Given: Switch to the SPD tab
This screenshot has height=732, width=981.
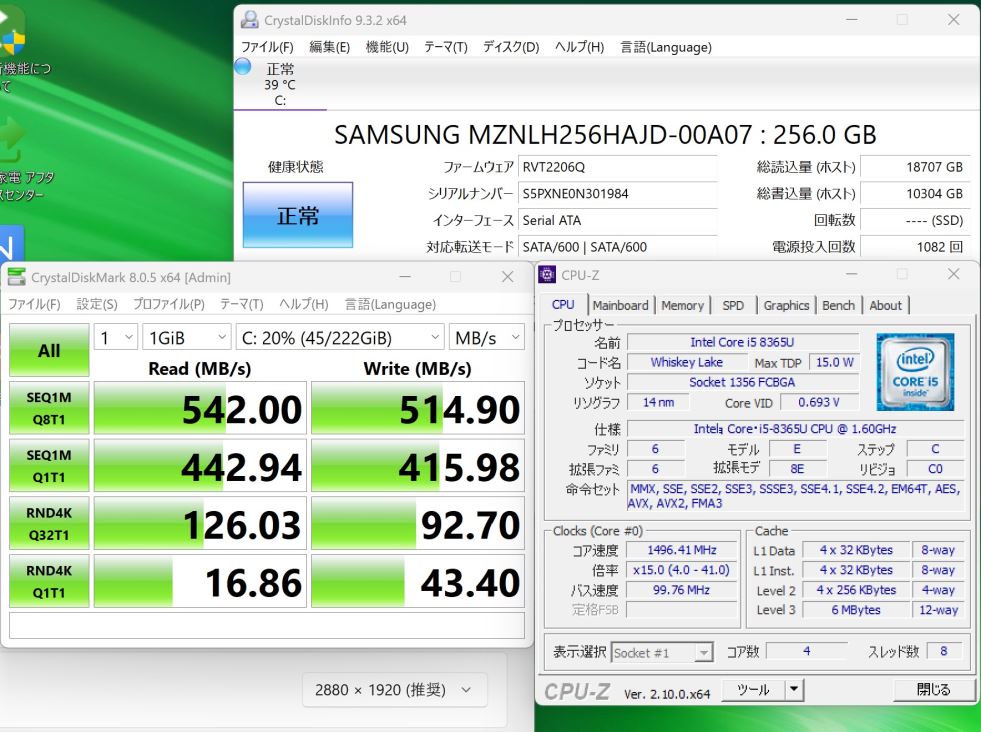Looking at the screenshot, I should coord(733,305).
